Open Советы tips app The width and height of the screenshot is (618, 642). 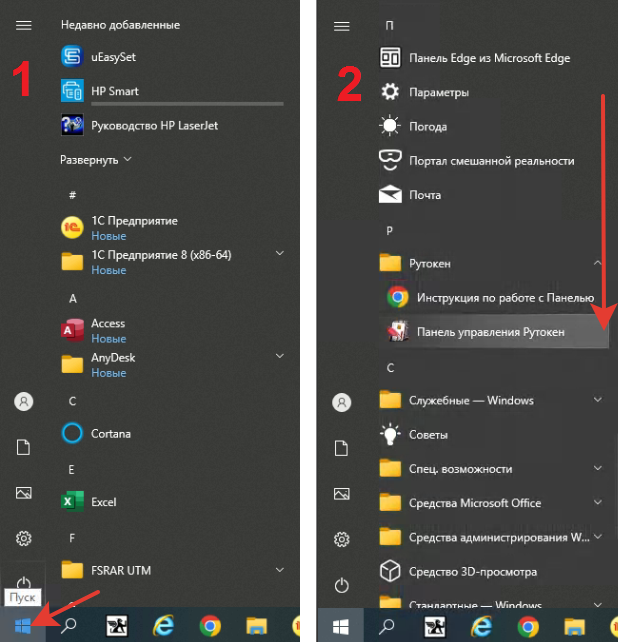413,434
